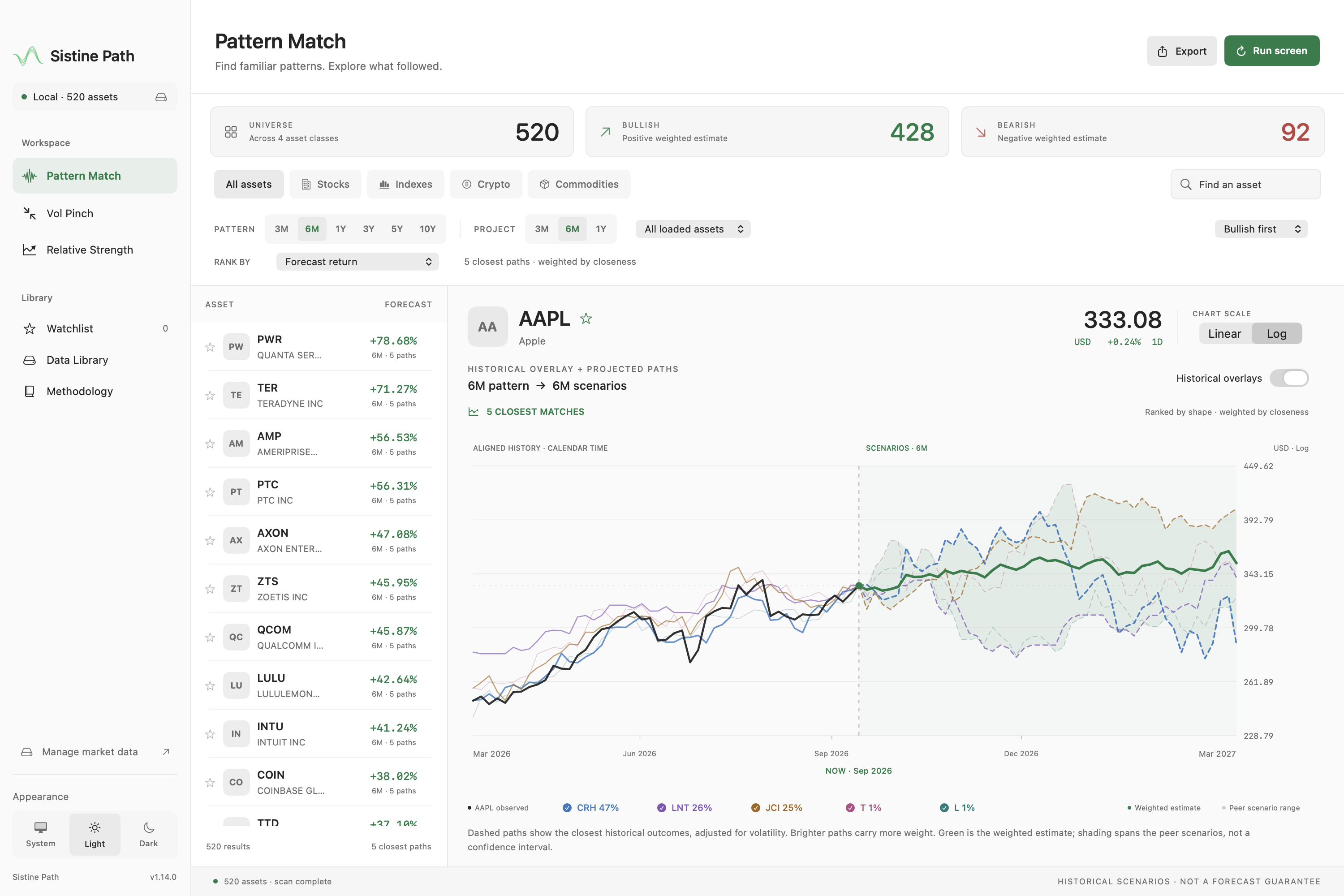1344x896 pixels.
Task: Switch appearance to Dark
Action: point(149,834)
